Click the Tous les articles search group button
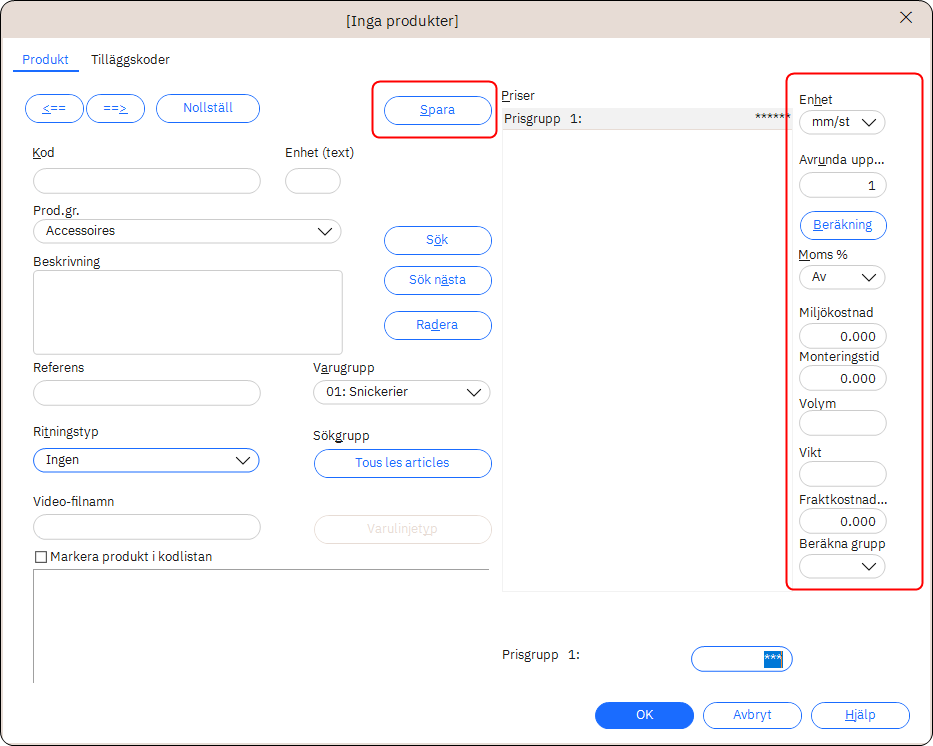The height and width of the screenshot is (746, 933). coord(402,463)
